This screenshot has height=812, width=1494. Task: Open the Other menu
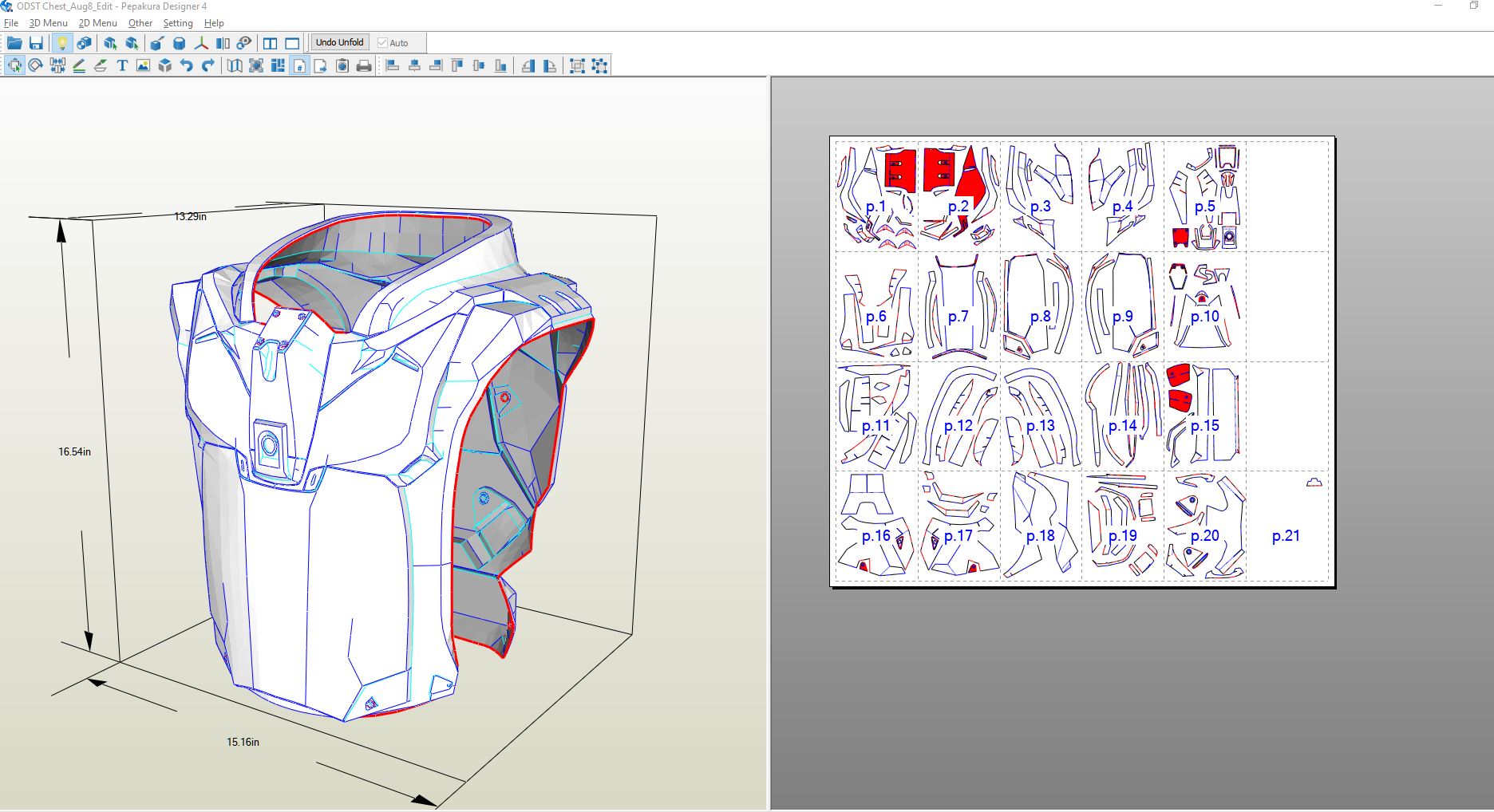pyautogui.click(x=140, y=23)
